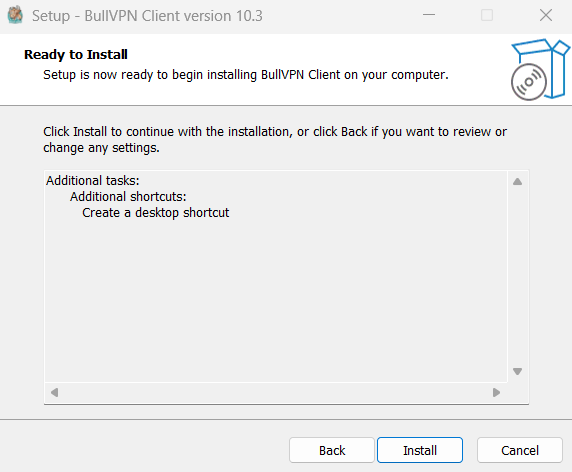Cancel the BullVPN setup
This screenshot has width=572, height=472.
pos(520,450)
